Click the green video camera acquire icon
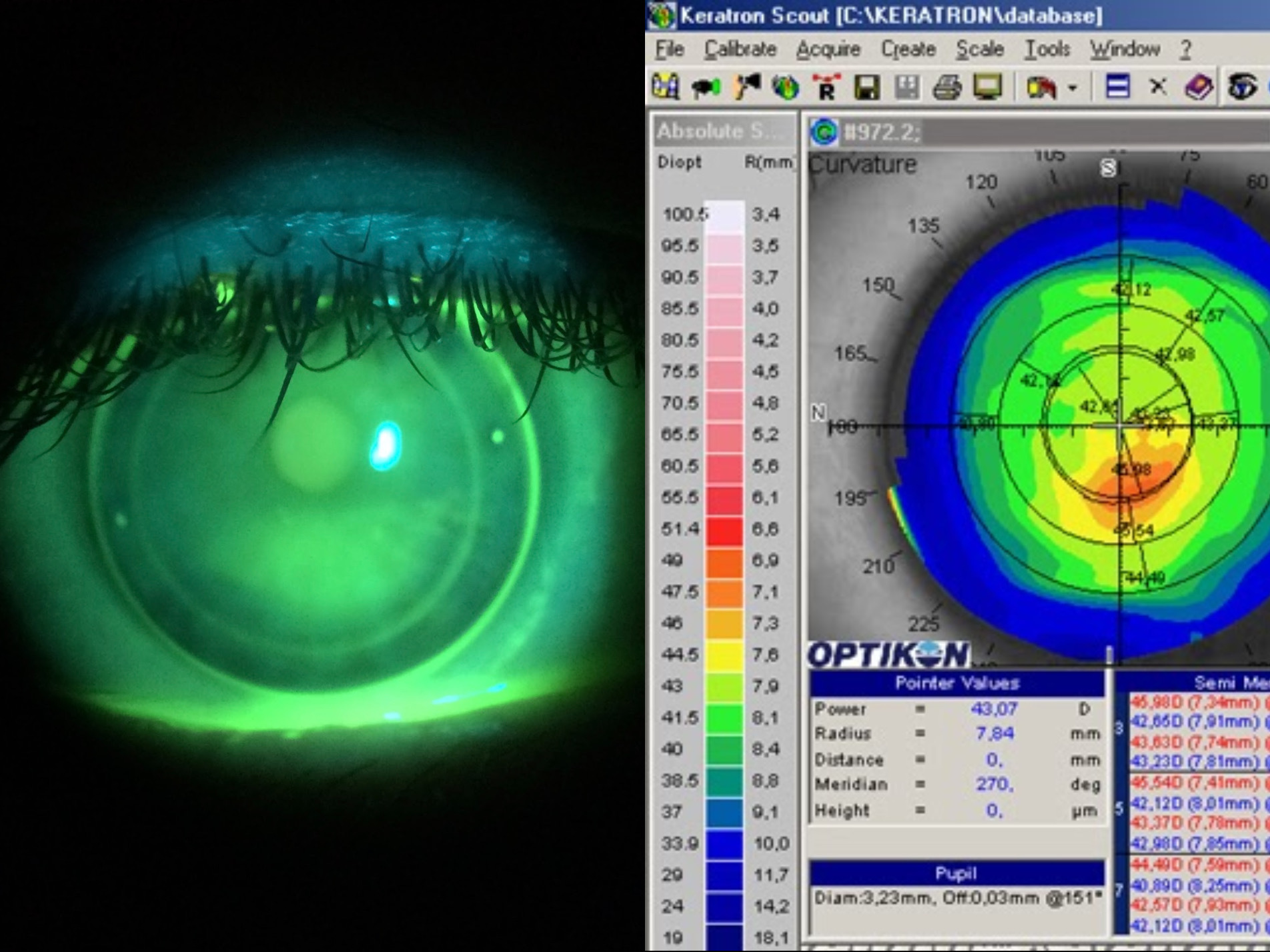The height and width of the screenshot is (952, 1270). 706,87
